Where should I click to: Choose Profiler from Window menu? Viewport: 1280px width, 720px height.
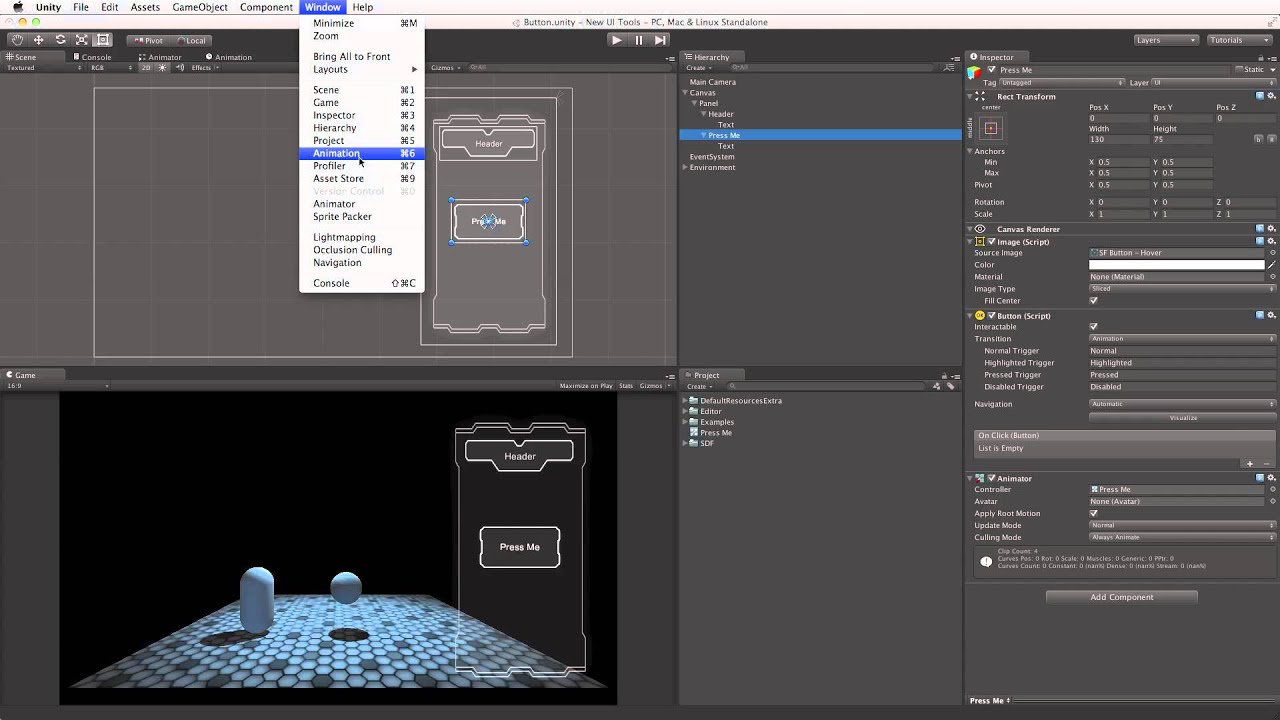361,166
